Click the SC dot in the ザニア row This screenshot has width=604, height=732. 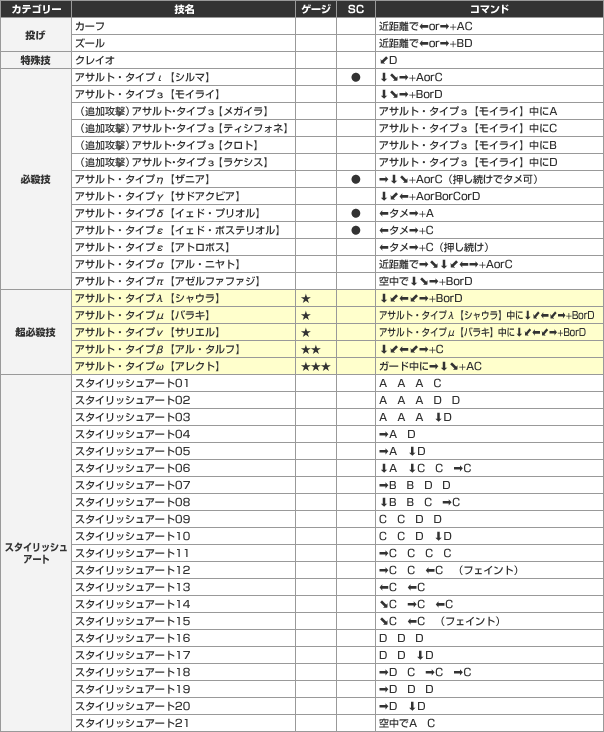coord(356,179)
